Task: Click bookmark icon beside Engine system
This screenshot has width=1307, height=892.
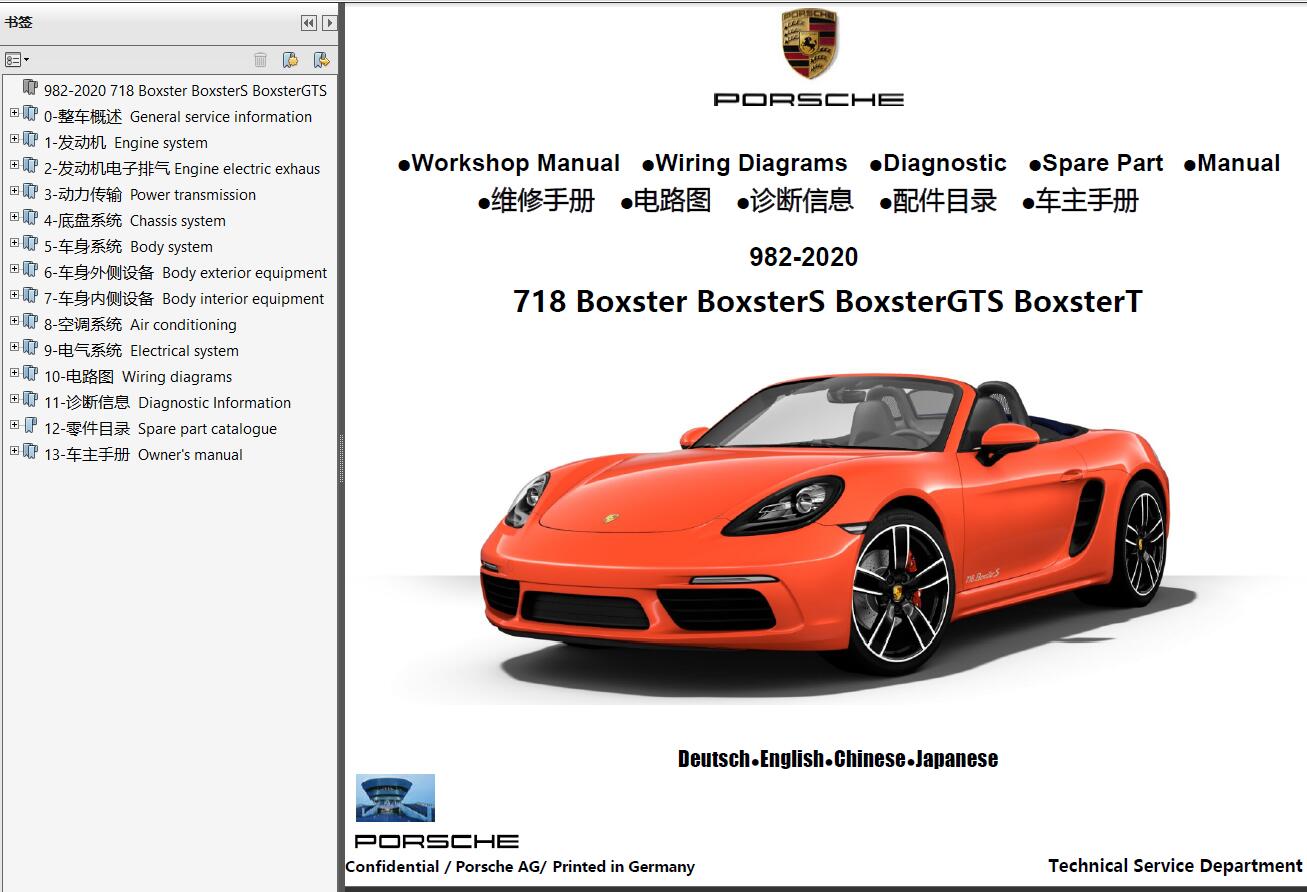Action: [30, 140]
